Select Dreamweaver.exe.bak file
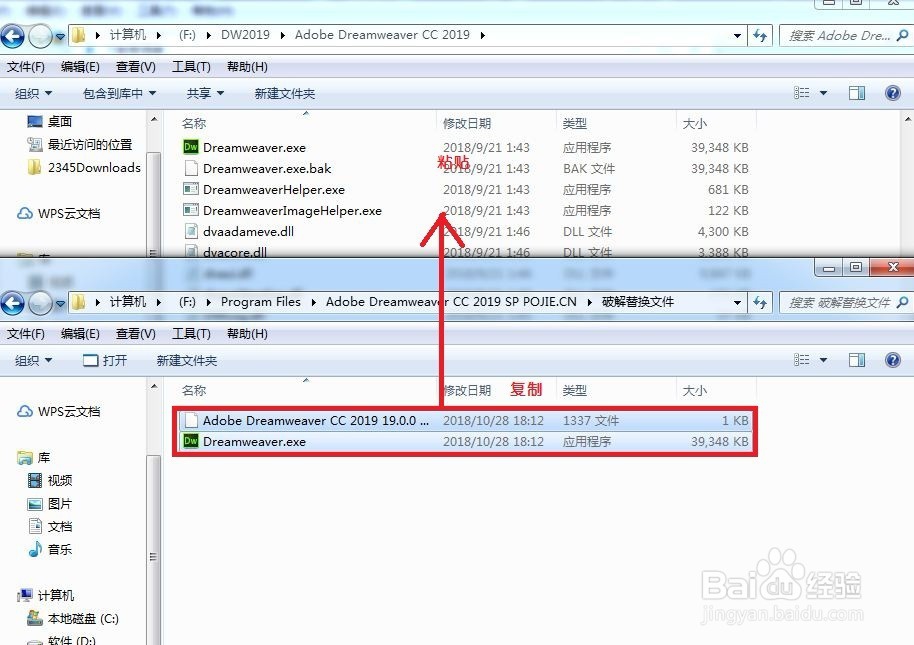The width and height of the screenshot is (914, 645). [x=267, y=169]
